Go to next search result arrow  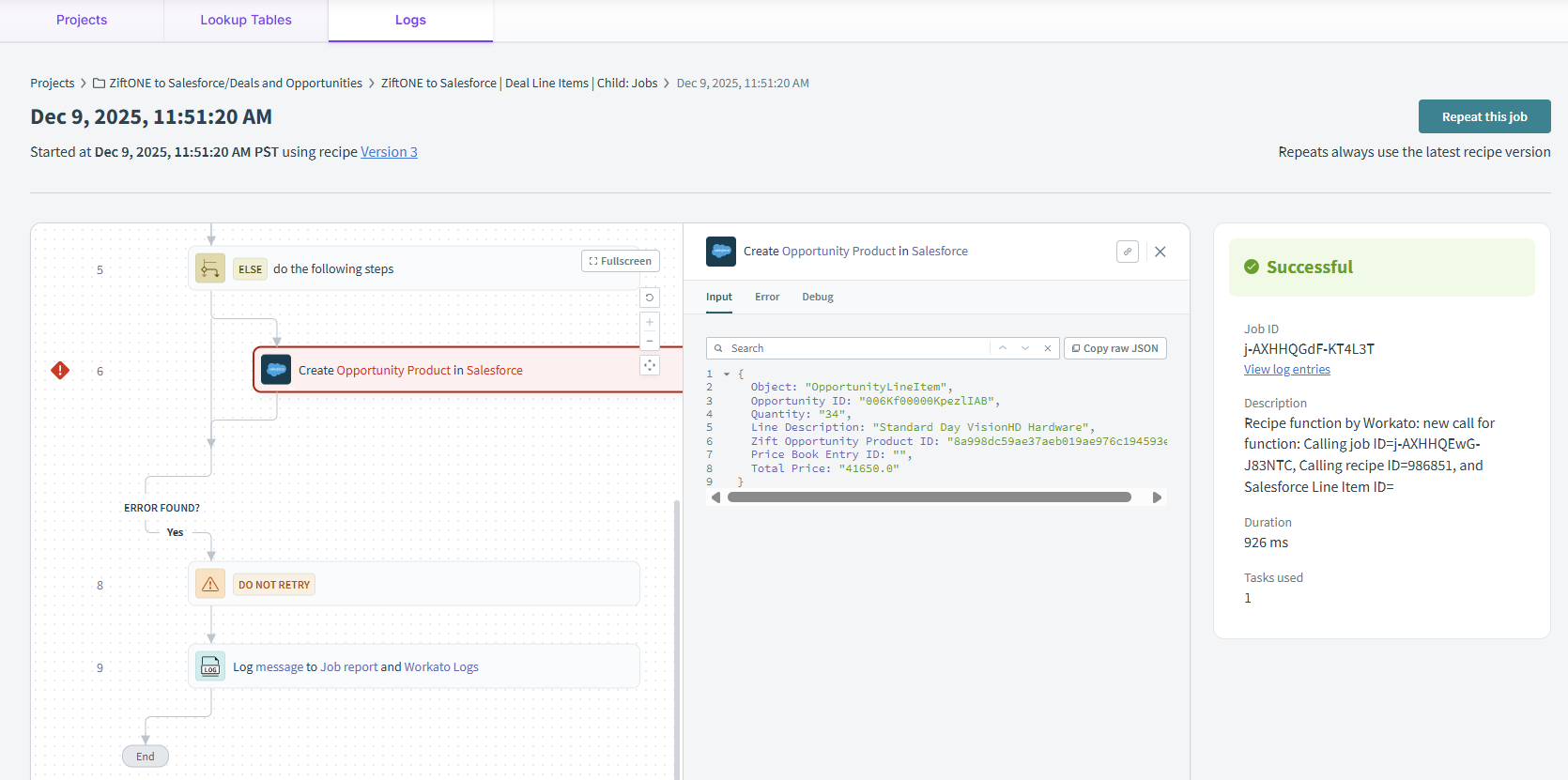[x=1025, y=348]
